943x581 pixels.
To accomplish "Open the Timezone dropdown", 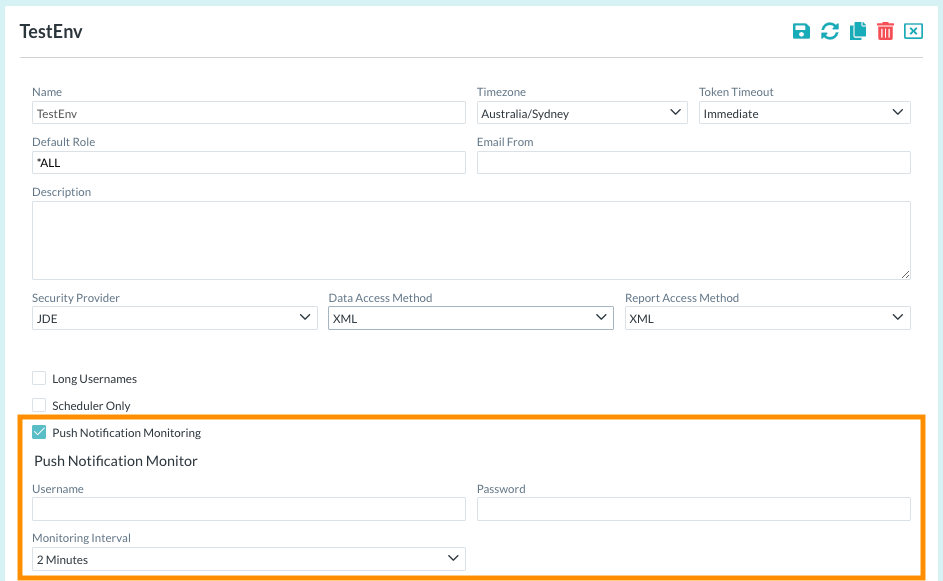I will click(x=582, y=113).
